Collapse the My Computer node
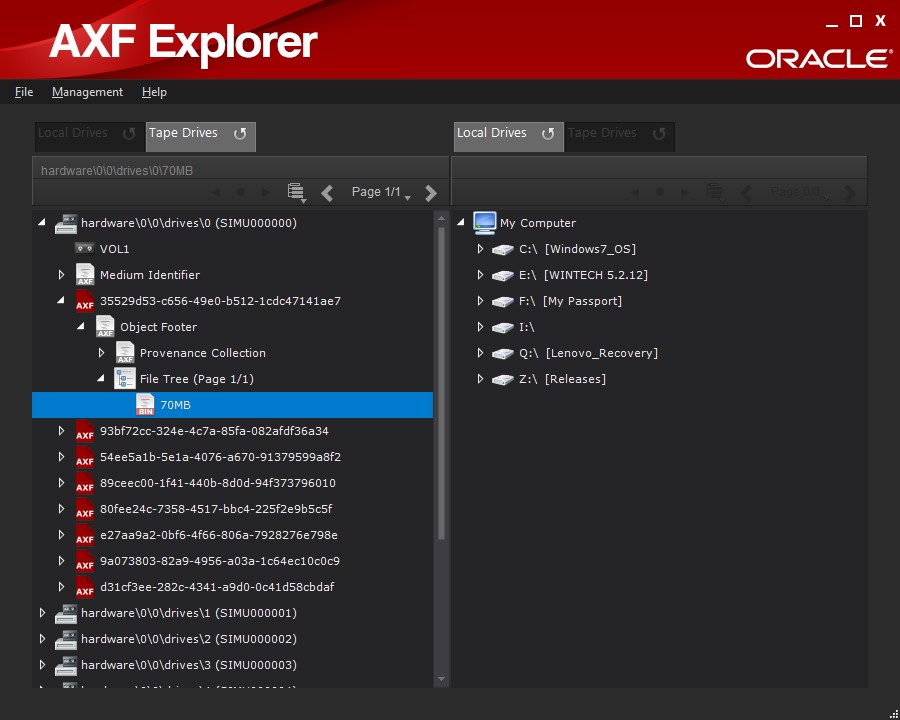 (x=460, y=222)
